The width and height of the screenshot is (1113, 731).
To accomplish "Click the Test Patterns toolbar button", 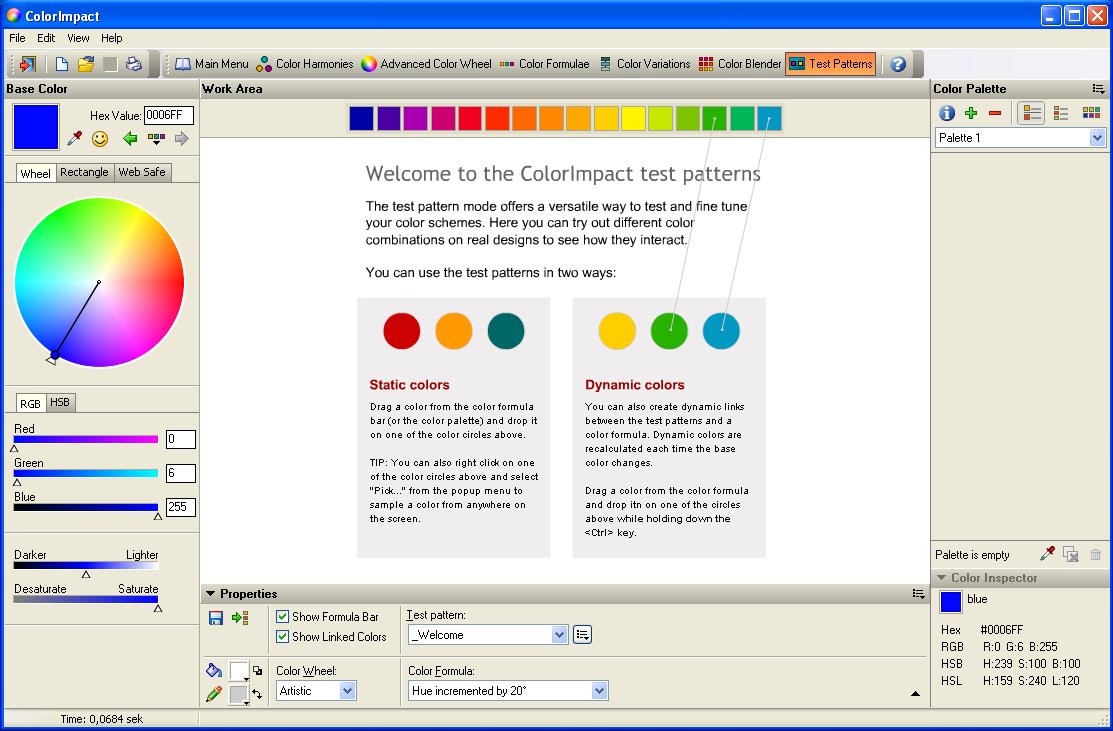I will click(x=830, y=64).
